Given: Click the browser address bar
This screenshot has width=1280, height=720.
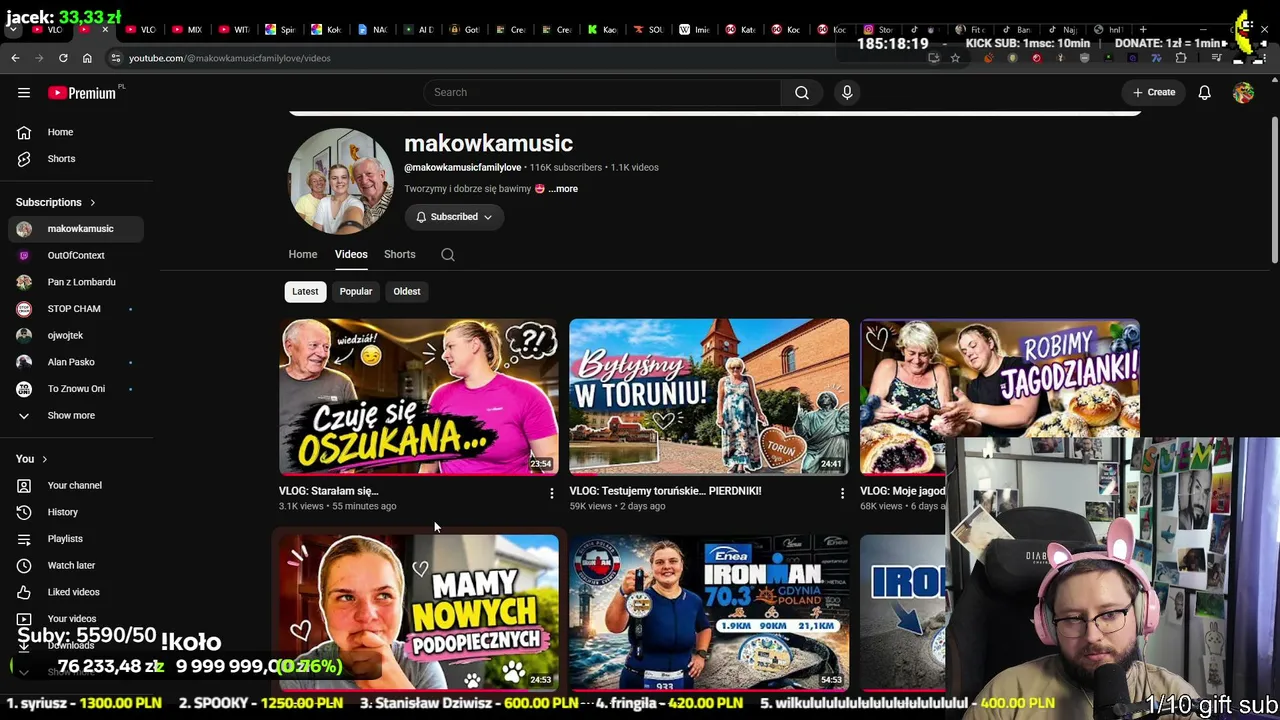Looking at the screenshot, I should tap(520, 58).
